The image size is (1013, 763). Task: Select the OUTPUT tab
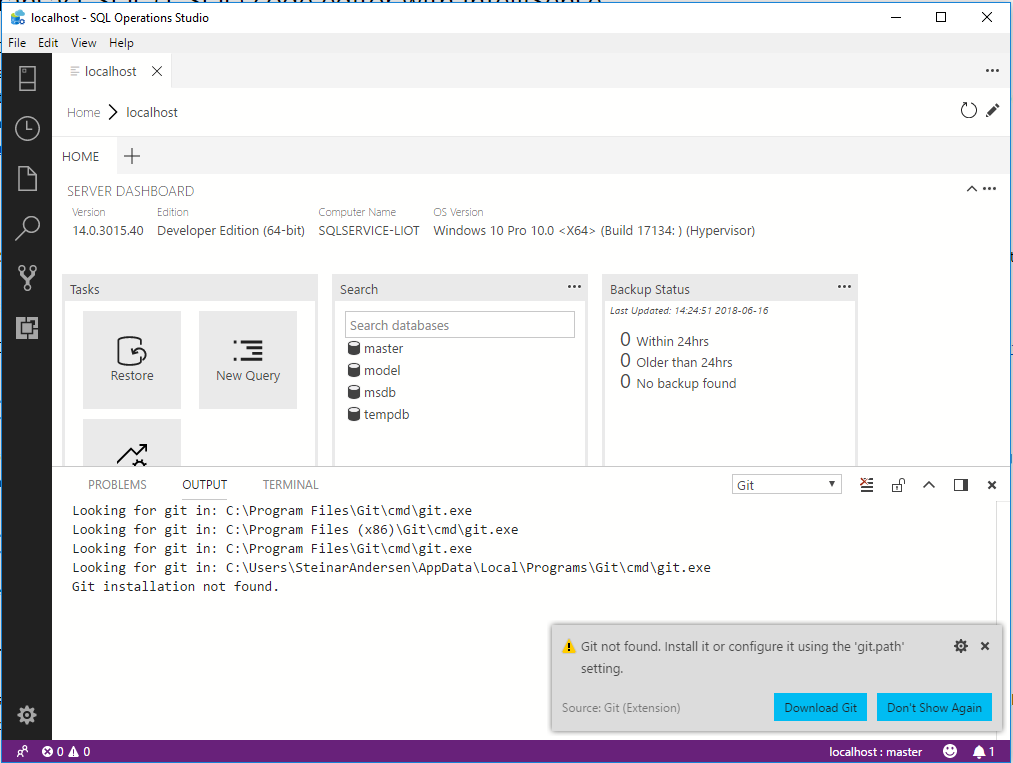(x=205, y=485)
